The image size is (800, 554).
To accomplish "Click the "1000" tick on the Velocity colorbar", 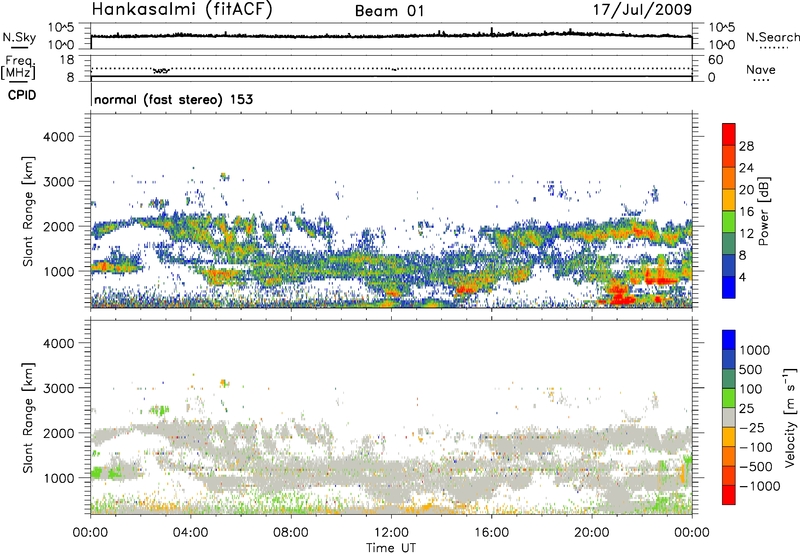I will click(x=755, y=350).
